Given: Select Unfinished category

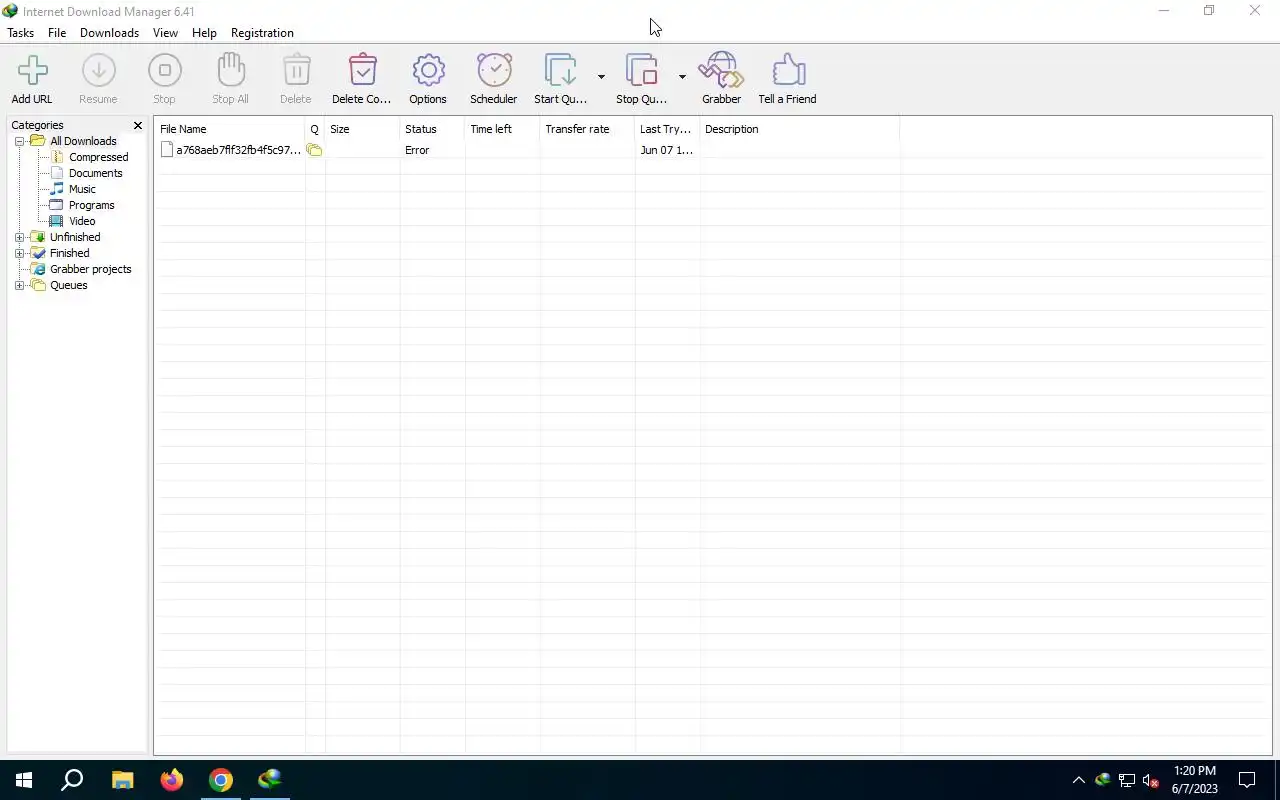Looking at the screenshot, I should (x=75, y=237).
